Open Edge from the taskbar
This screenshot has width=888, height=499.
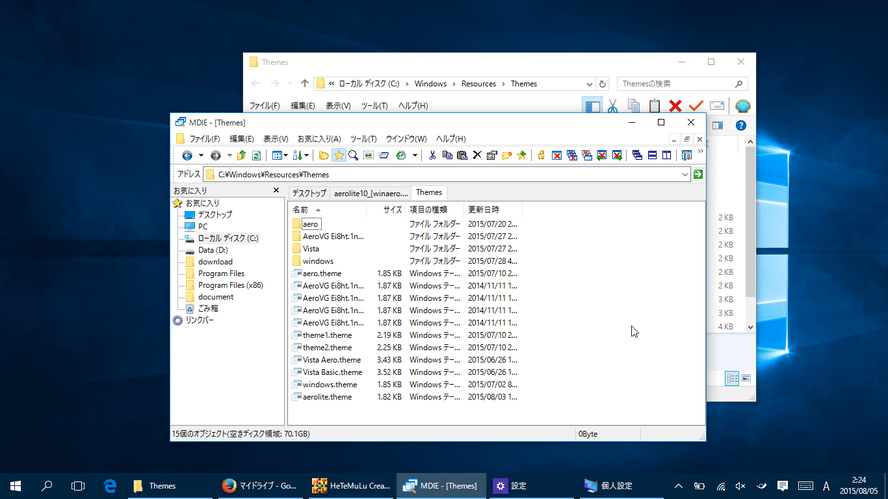(110, 486)
